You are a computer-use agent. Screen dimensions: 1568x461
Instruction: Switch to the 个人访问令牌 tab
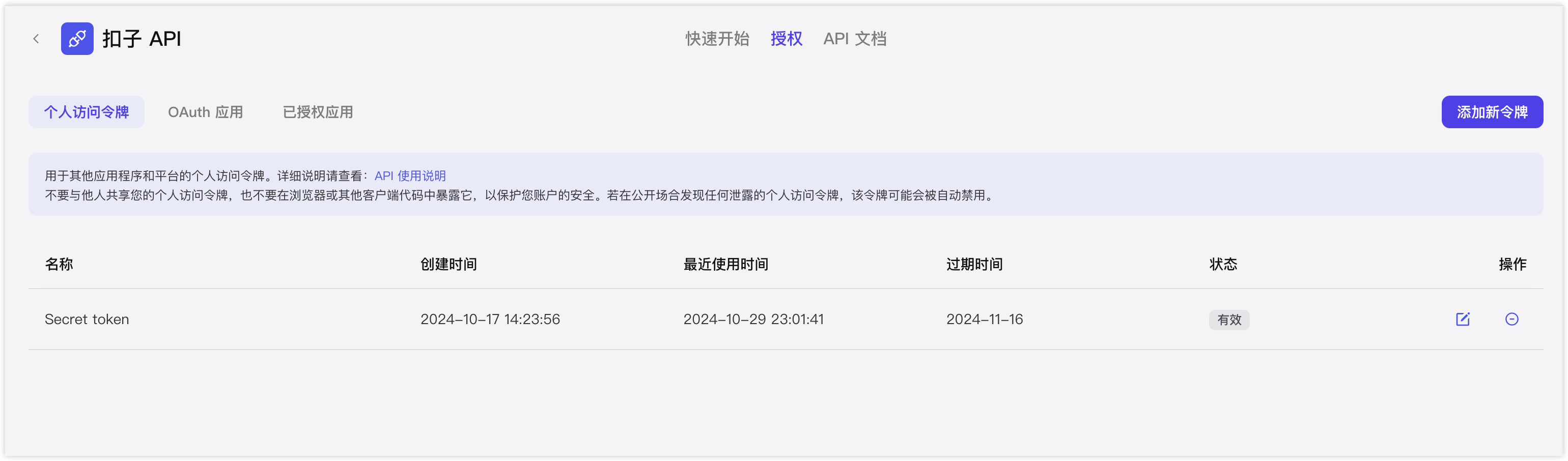(87, 112)
